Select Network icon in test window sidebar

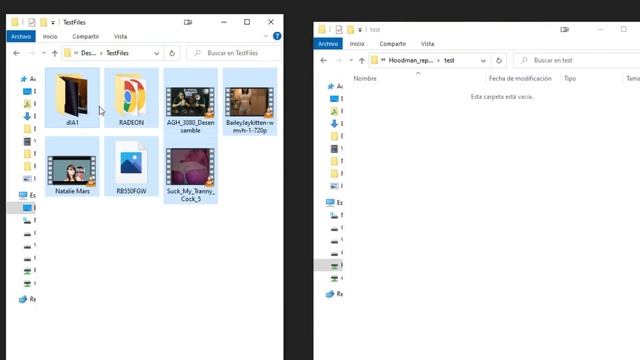(x=330, y=294)
